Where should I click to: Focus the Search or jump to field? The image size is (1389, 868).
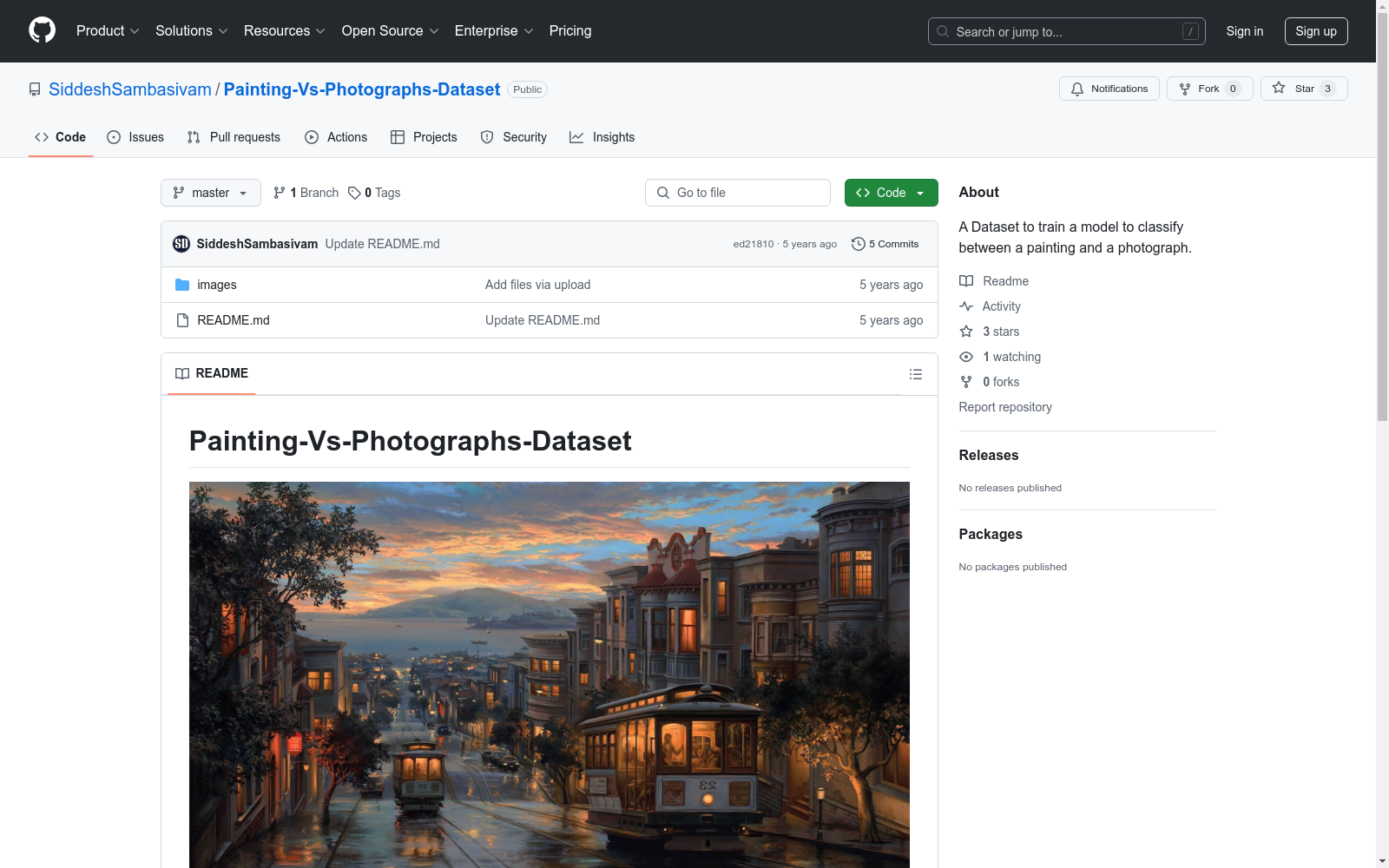click(x=1066, y=31)
